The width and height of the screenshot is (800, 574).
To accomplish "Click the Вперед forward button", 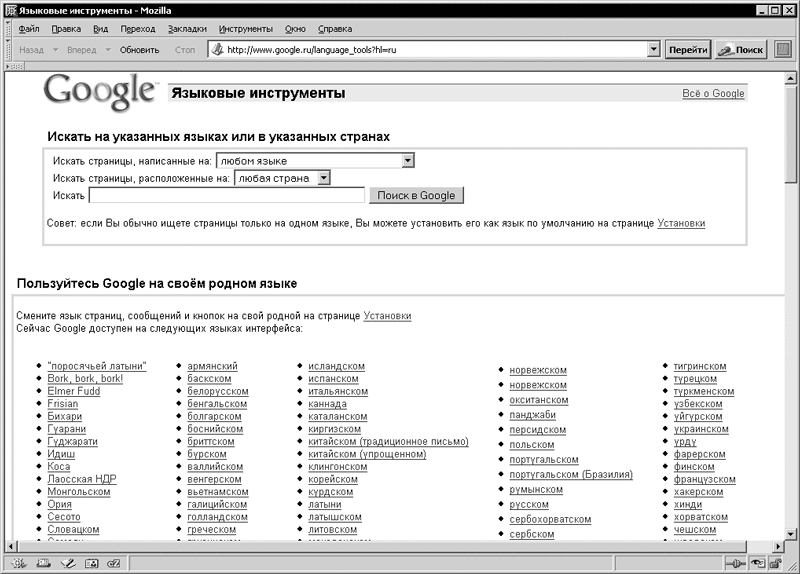I will pos(82,50).
